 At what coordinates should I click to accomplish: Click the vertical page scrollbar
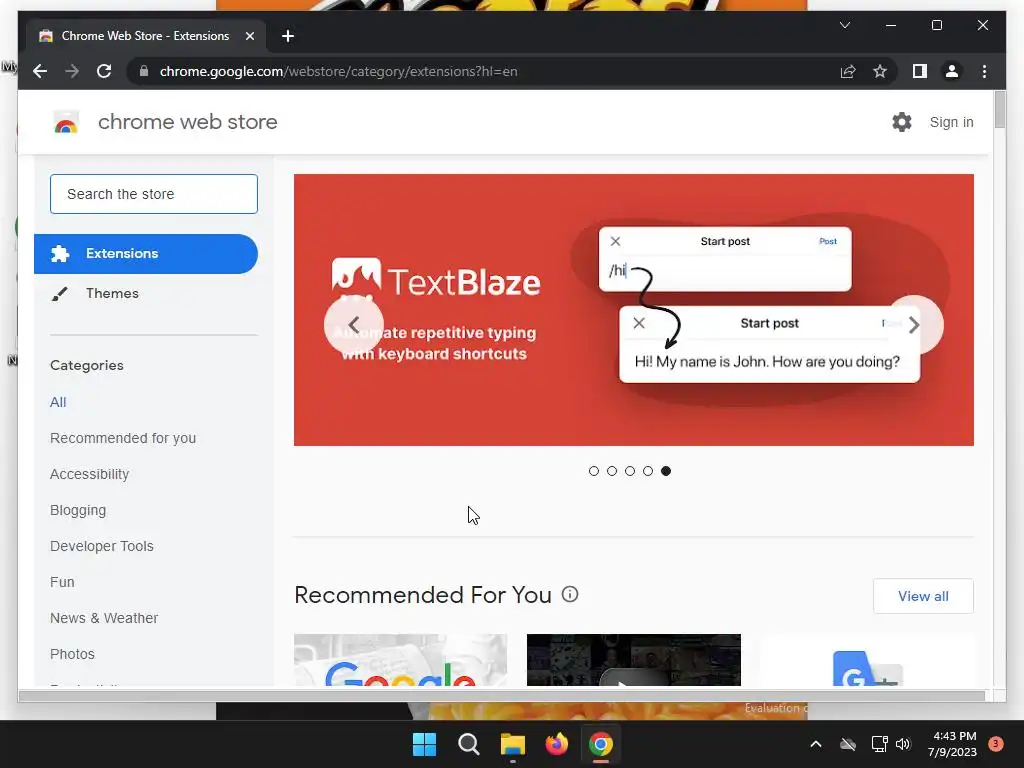pyautogui.click(x=999, y=110)
